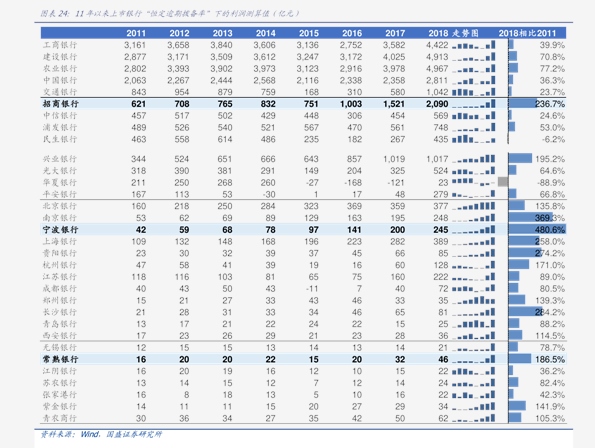Image resolution: width=595 pixels, height=448 pixels.
Task: Click the 2011 column header
Action: (136, 33)
